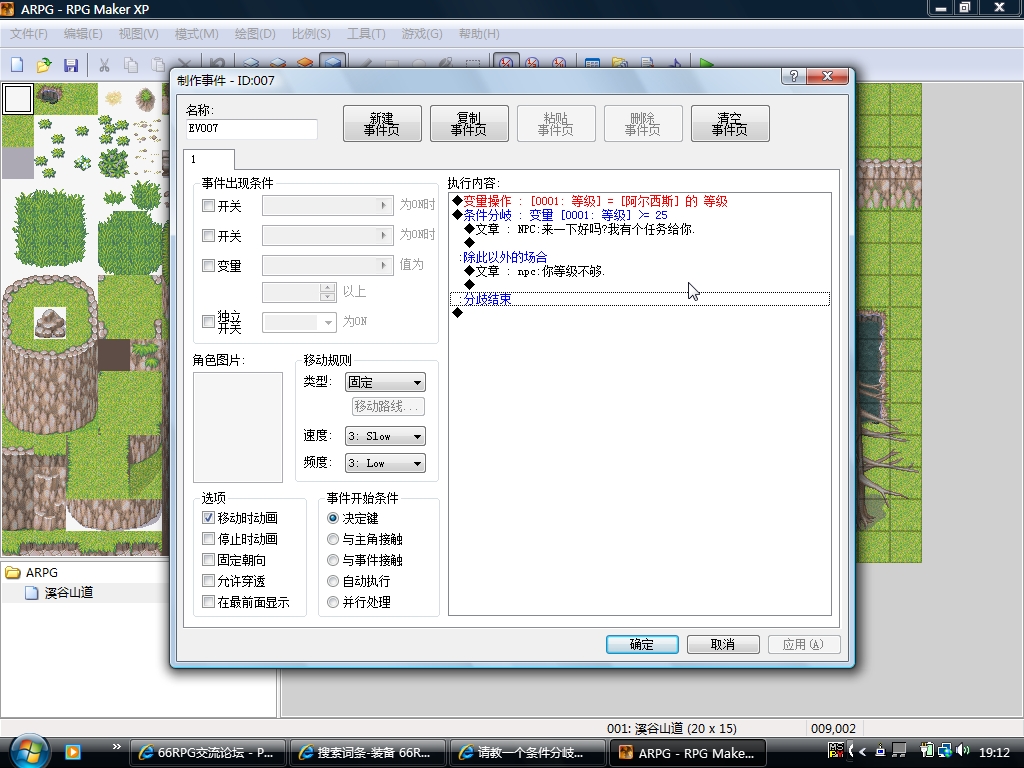The width and height of the screenshot is (1024, 768).
Task: Open the 工具(T) menu
Action: (366, 33)
